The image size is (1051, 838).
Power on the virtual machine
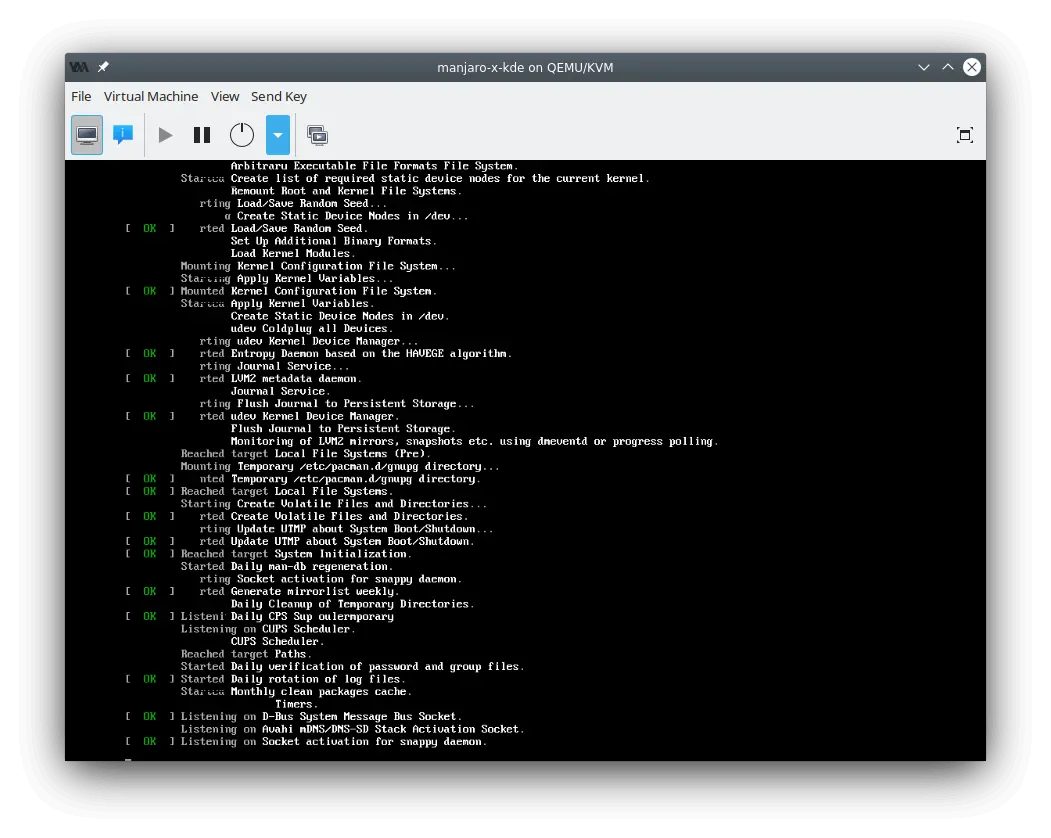(165, 135)
